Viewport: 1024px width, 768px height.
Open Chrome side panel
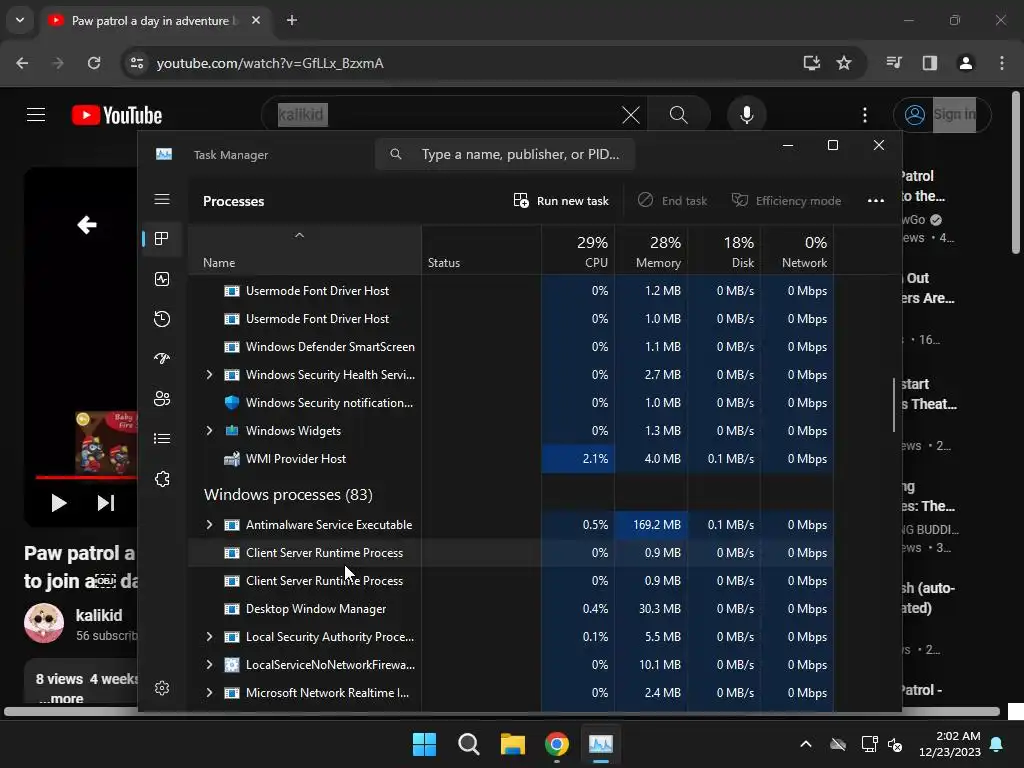tap(930, 63)
